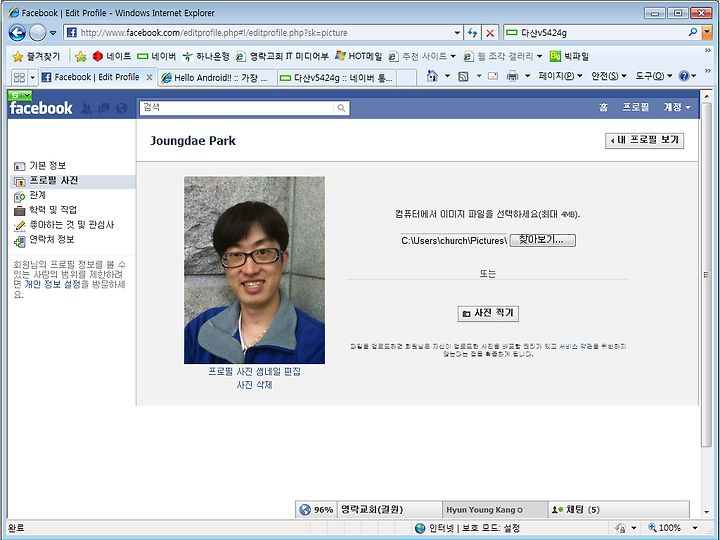Open recent pages dropdown beside forward arrow

click(53, 33)
